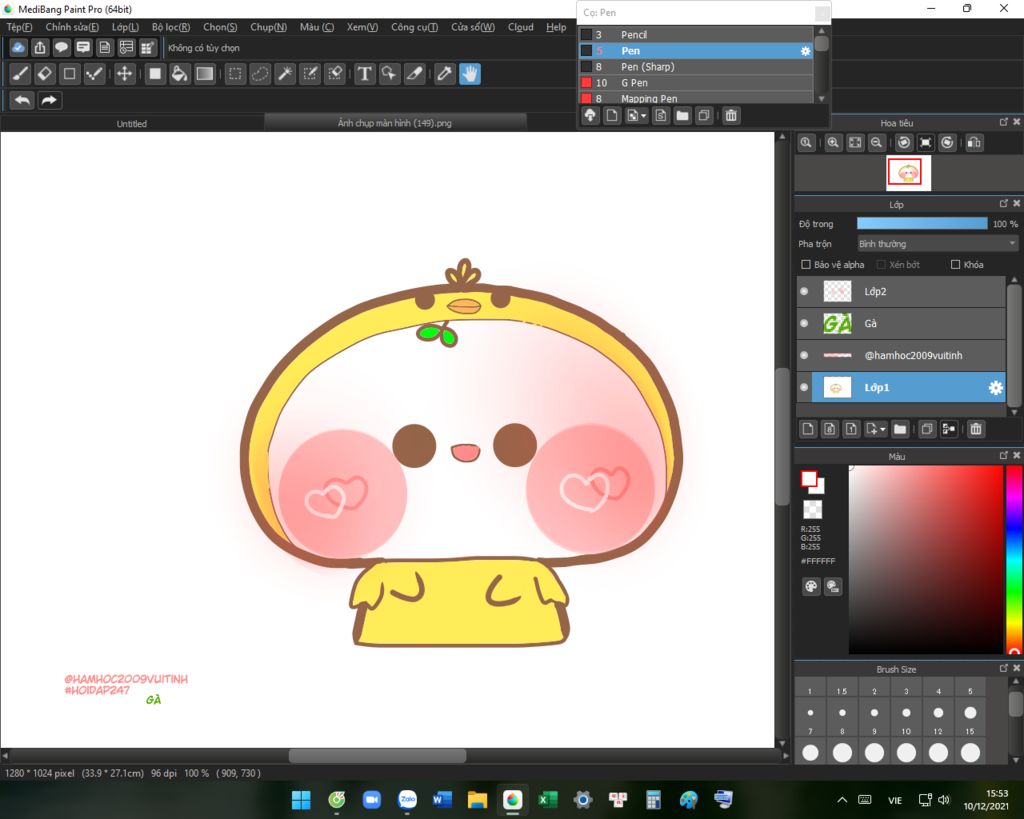Open the Pen brush settings gear
The image size is (1024, 819).
point(805,51)
